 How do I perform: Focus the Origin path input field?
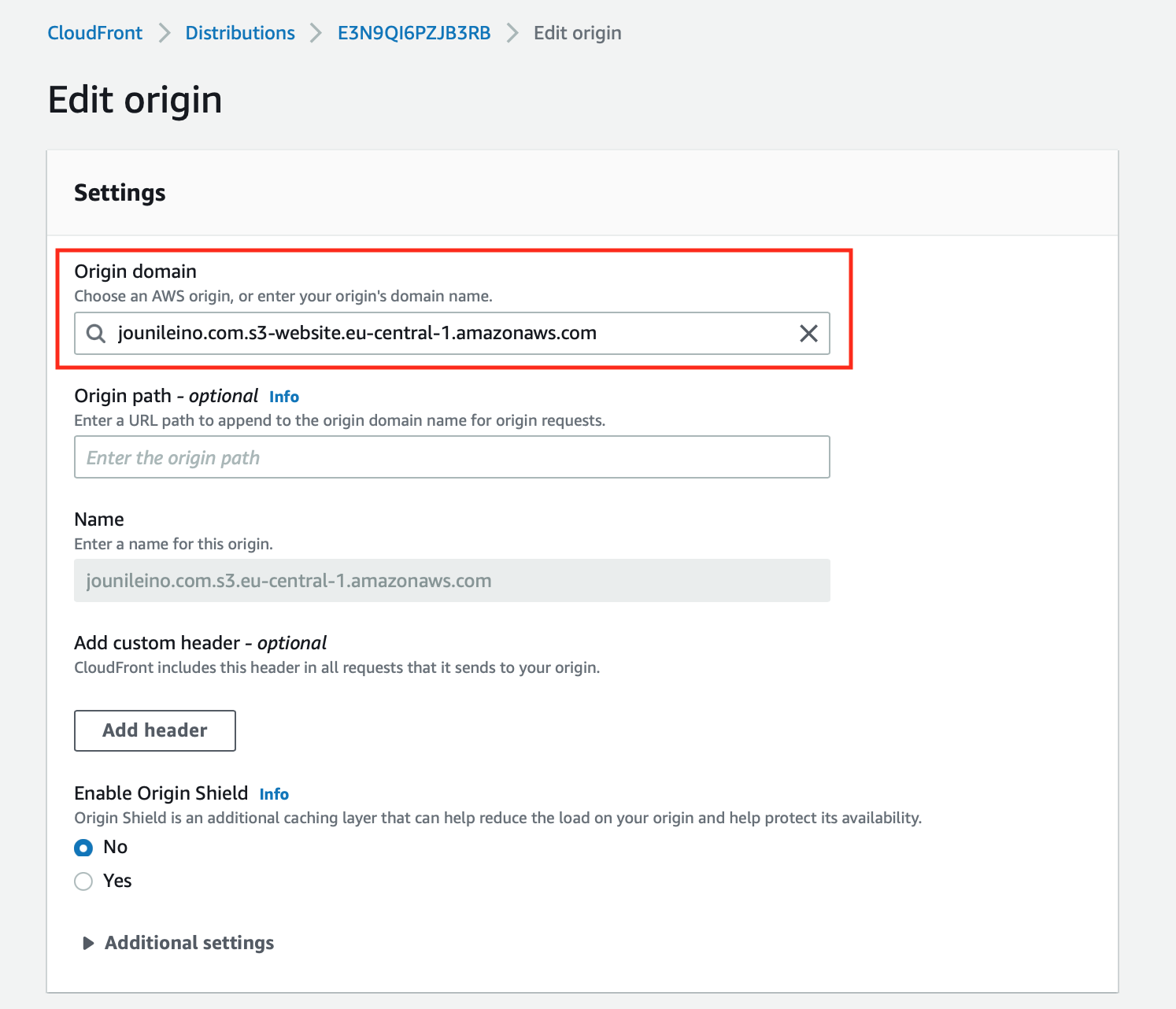click(x=452, y=457)
